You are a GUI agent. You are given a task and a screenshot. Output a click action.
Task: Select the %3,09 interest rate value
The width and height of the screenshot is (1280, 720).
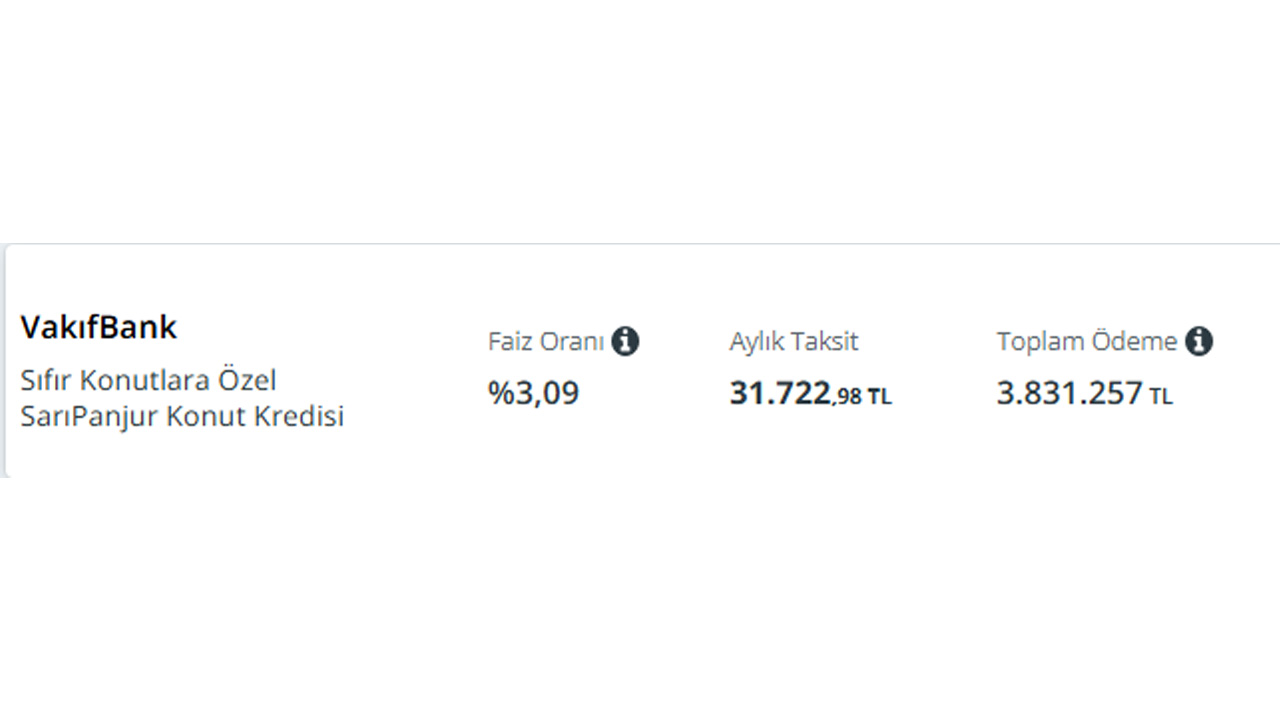533,393
